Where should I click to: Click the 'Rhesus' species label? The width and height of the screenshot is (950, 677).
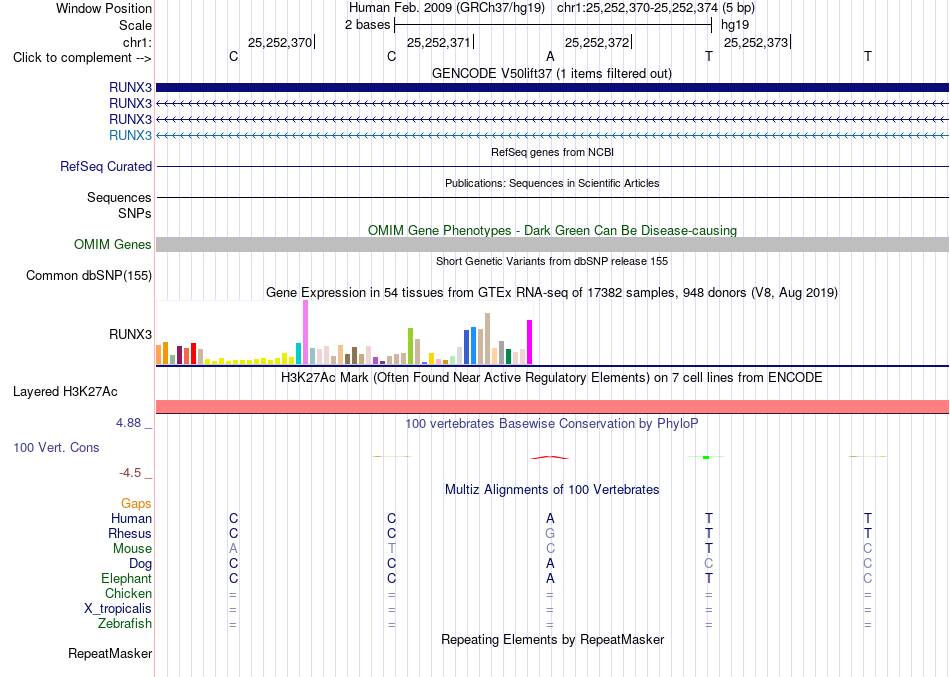click(130, 533)
